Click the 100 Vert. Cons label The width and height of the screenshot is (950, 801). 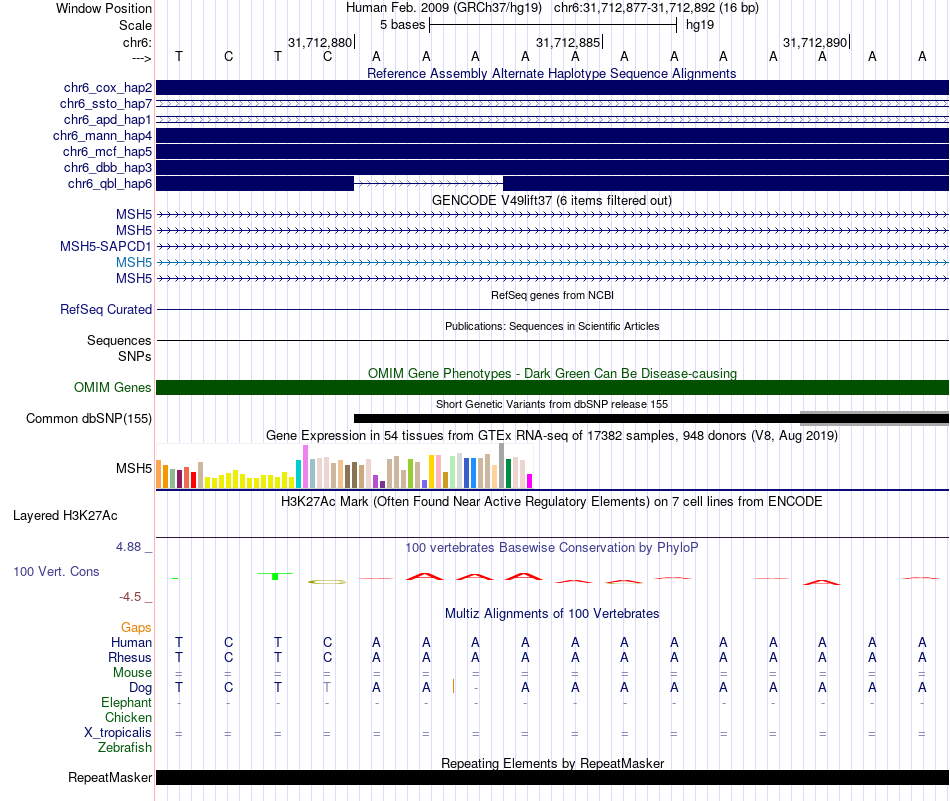tap(56, 571)
